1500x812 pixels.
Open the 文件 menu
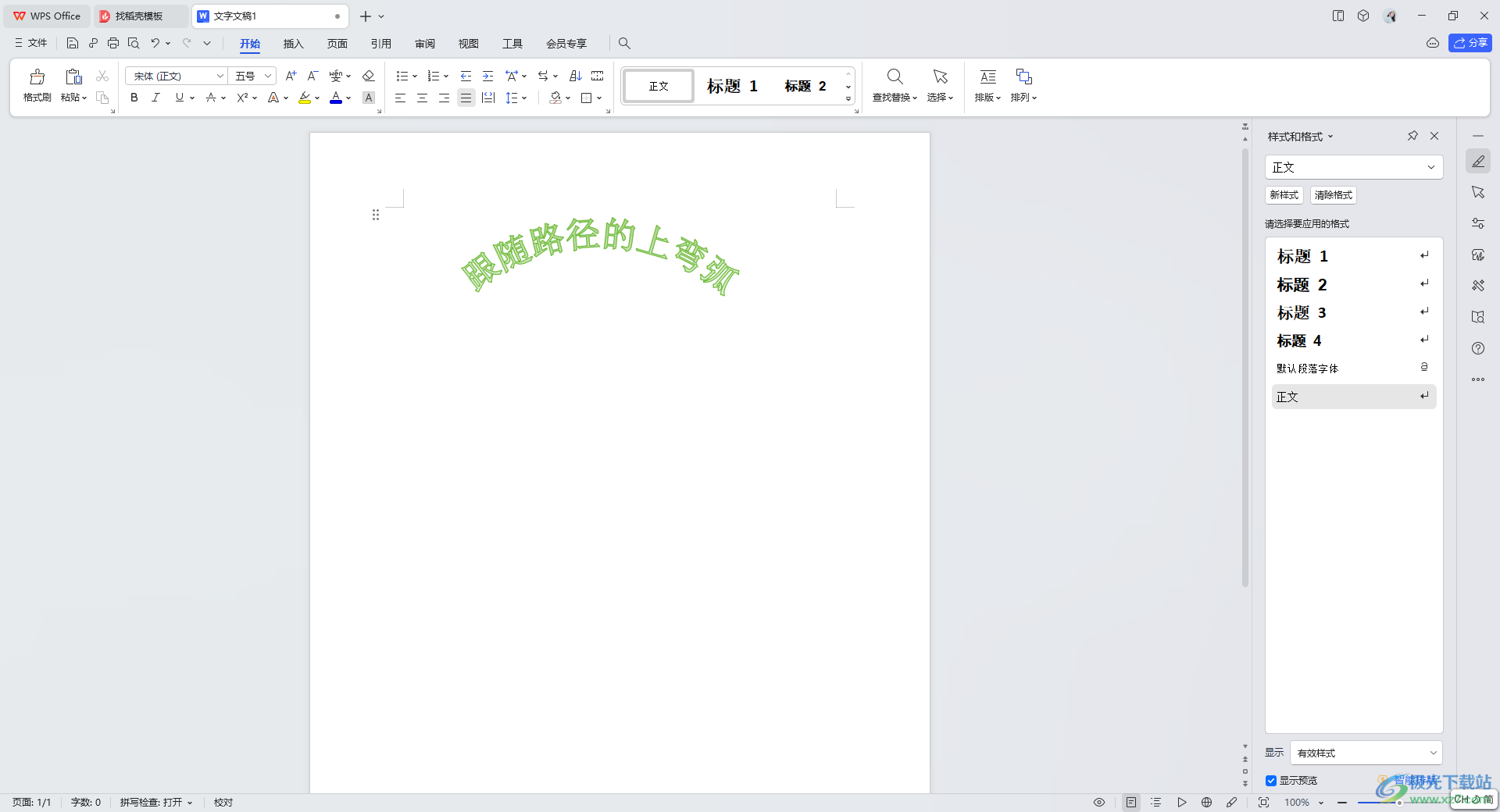(x=31, y=43)
